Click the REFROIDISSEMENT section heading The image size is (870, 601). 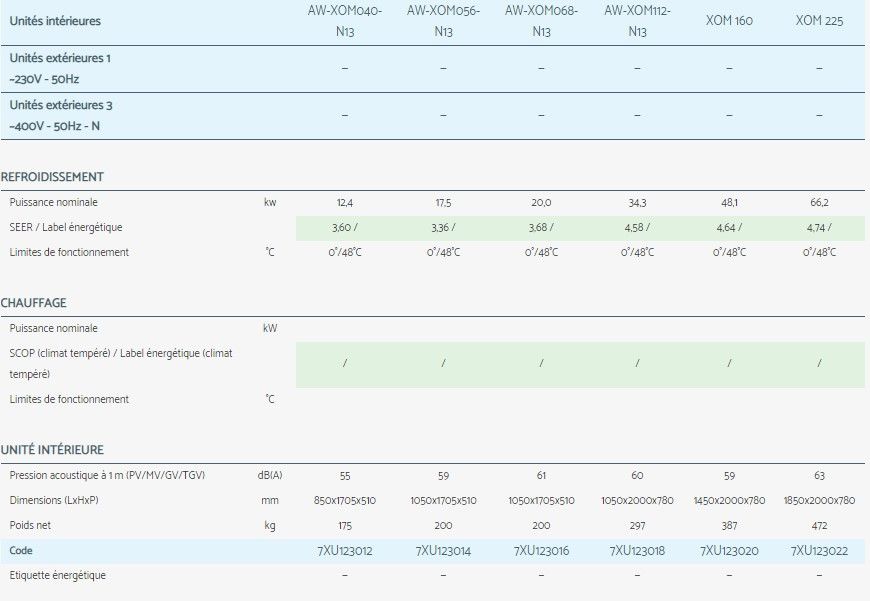click(52, 177)
